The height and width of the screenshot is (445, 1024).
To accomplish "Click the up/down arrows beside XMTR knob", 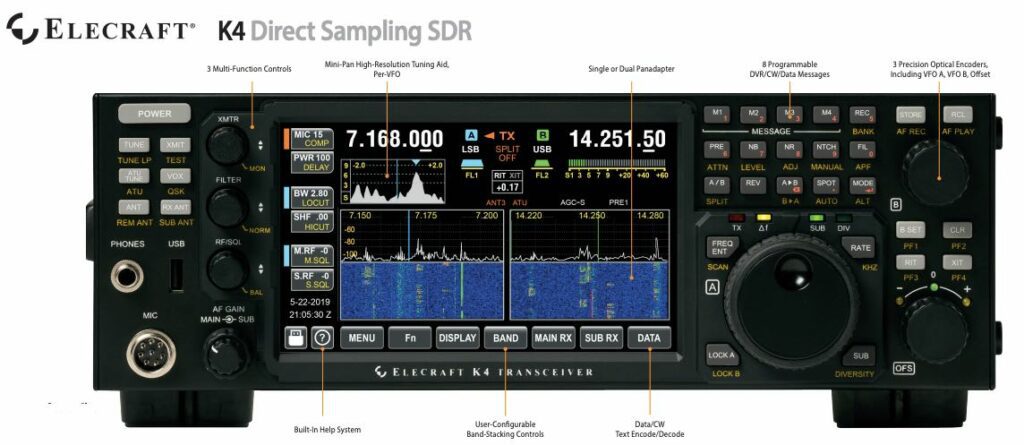I will (261, 145).
